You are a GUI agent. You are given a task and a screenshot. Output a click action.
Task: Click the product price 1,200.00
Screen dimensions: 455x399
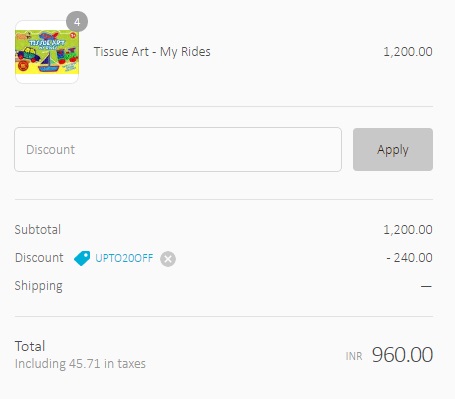point(408,52)
